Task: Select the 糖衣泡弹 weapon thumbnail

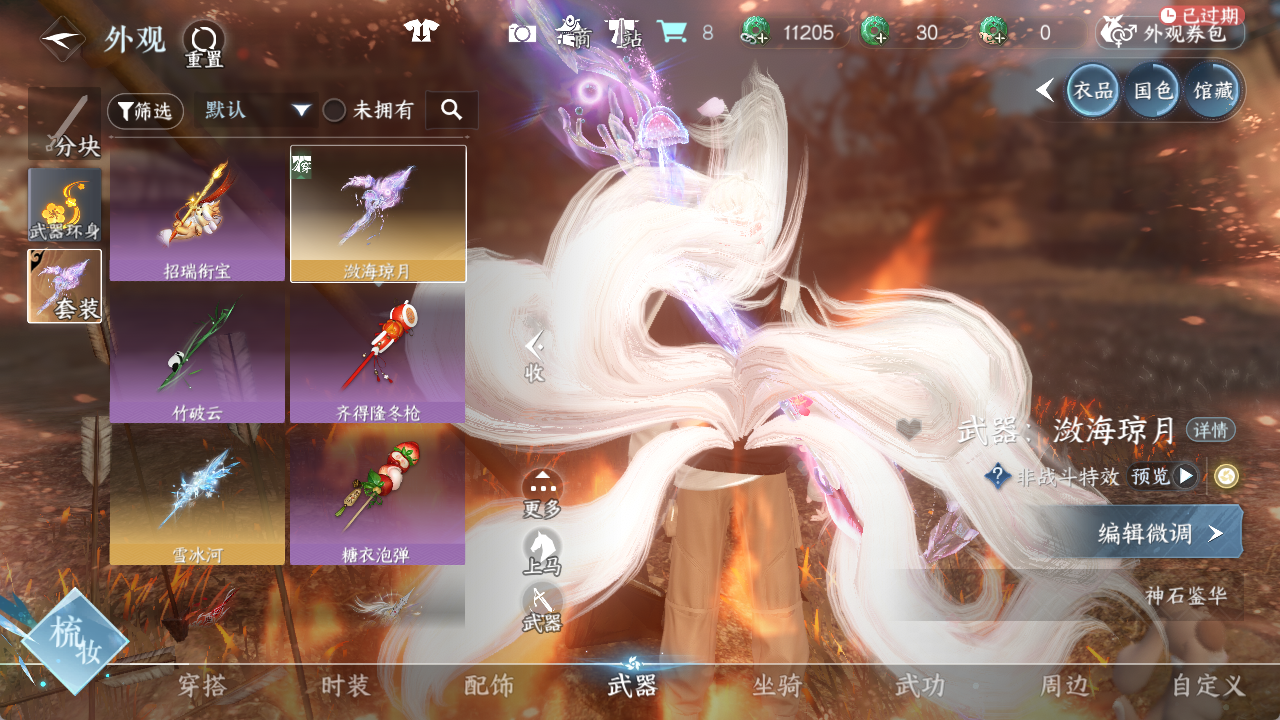Action: (x=378, y=497)
